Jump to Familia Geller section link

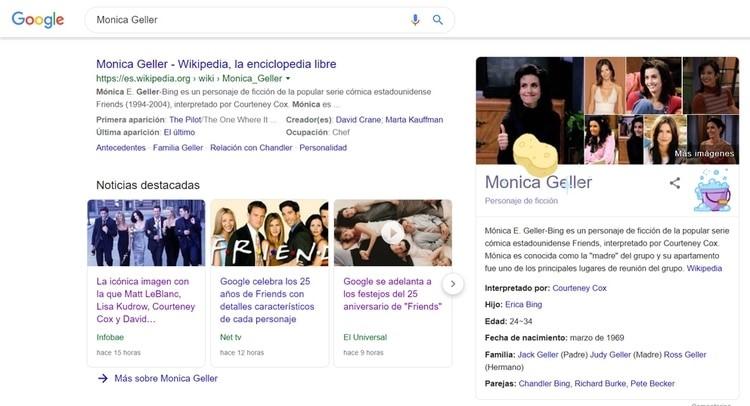(178, 148)
